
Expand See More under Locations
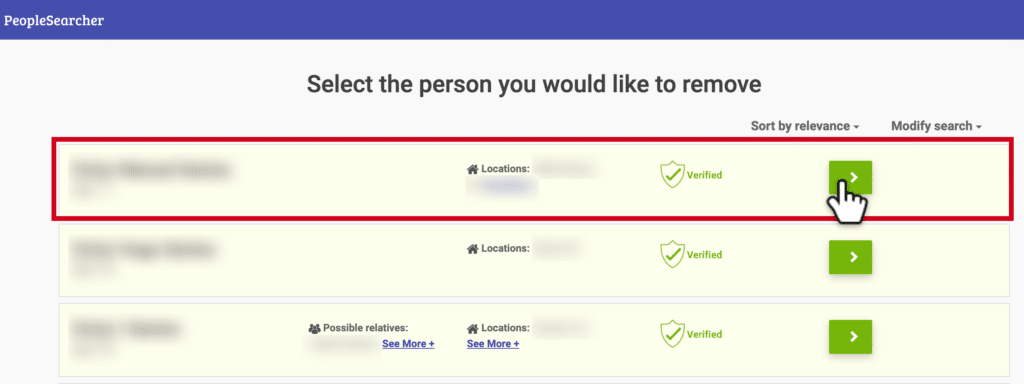click(x=493, y=344)
